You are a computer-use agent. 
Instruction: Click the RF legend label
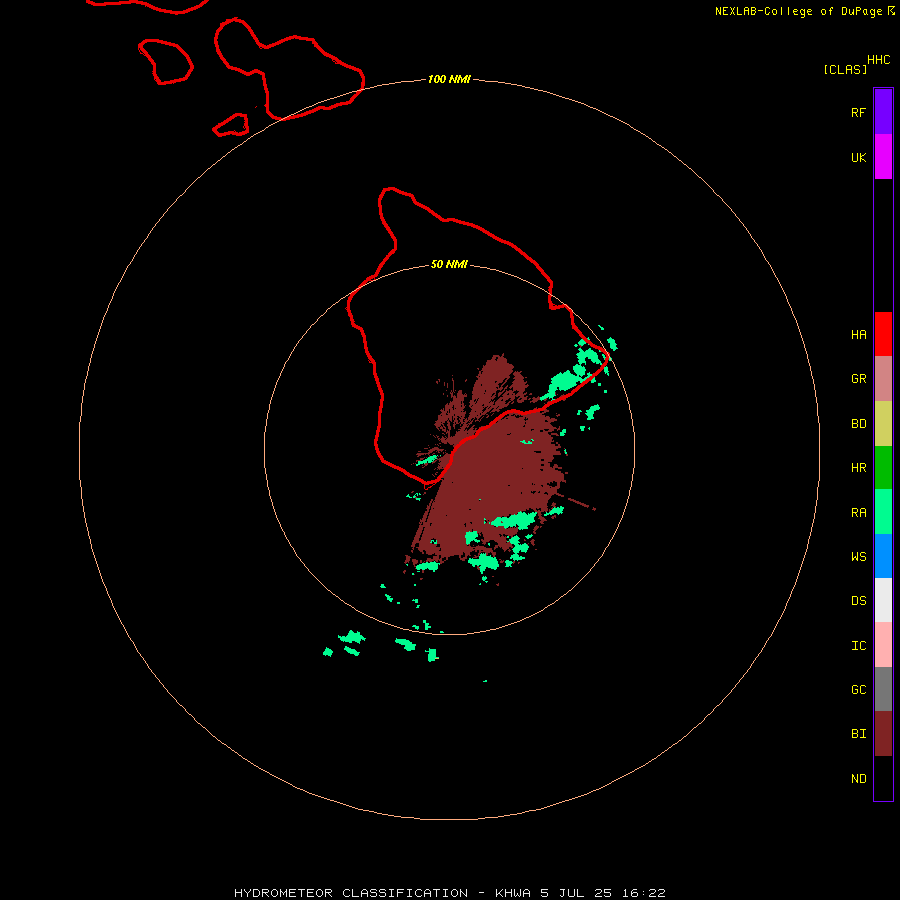coord(858,112)
